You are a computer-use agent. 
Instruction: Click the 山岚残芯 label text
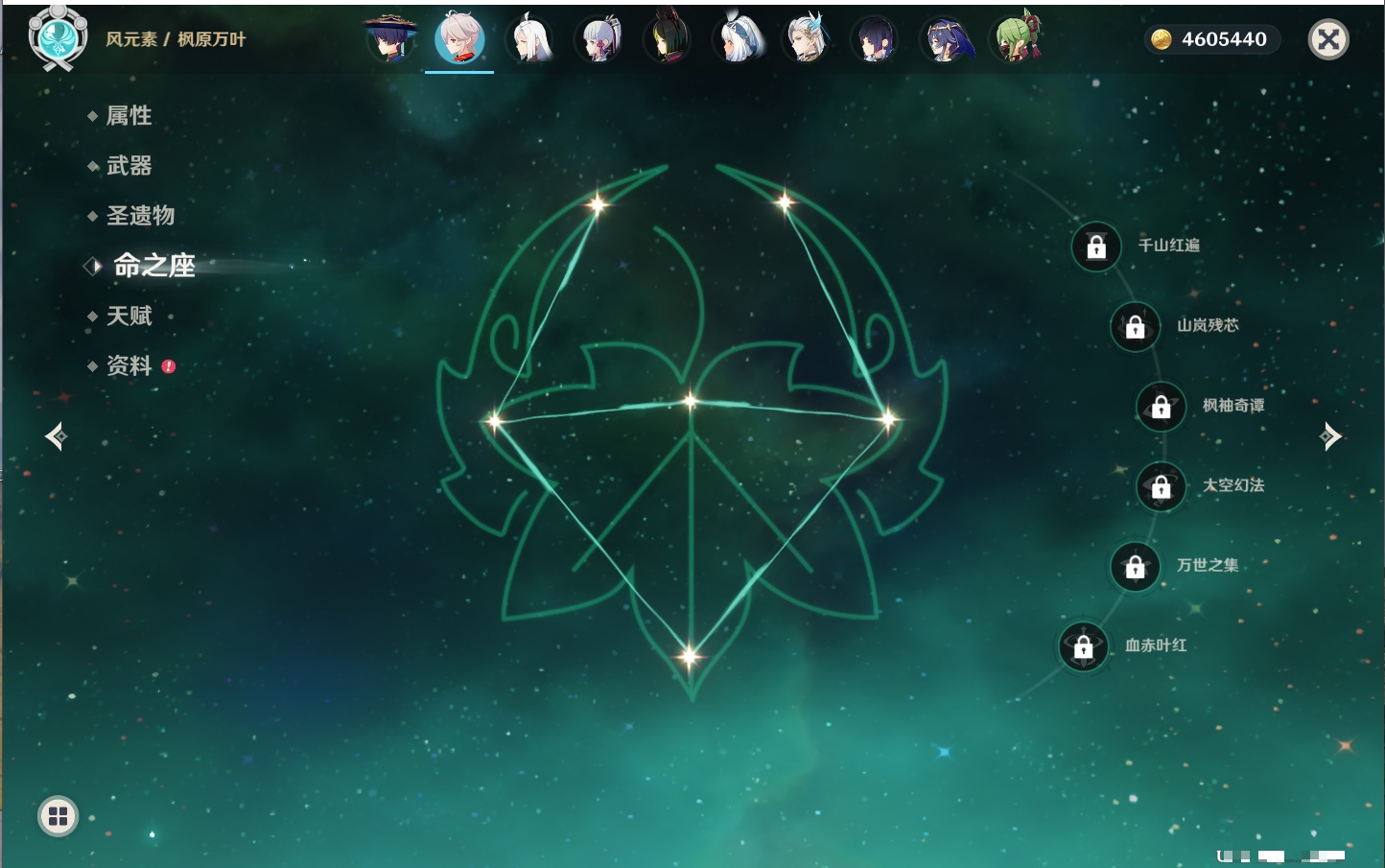[1209, 325]
